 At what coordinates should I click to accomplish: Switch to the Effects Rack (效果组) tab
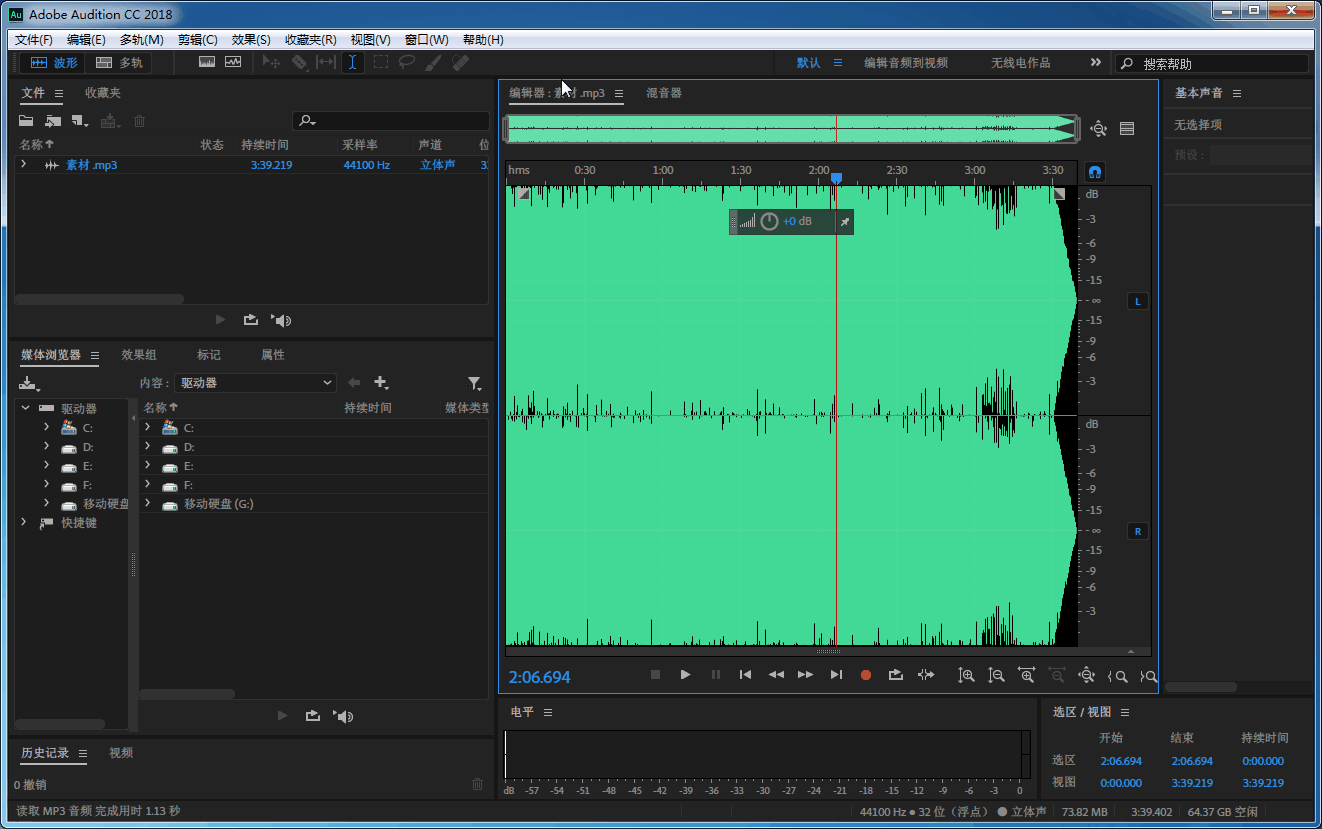pos(139,355)
